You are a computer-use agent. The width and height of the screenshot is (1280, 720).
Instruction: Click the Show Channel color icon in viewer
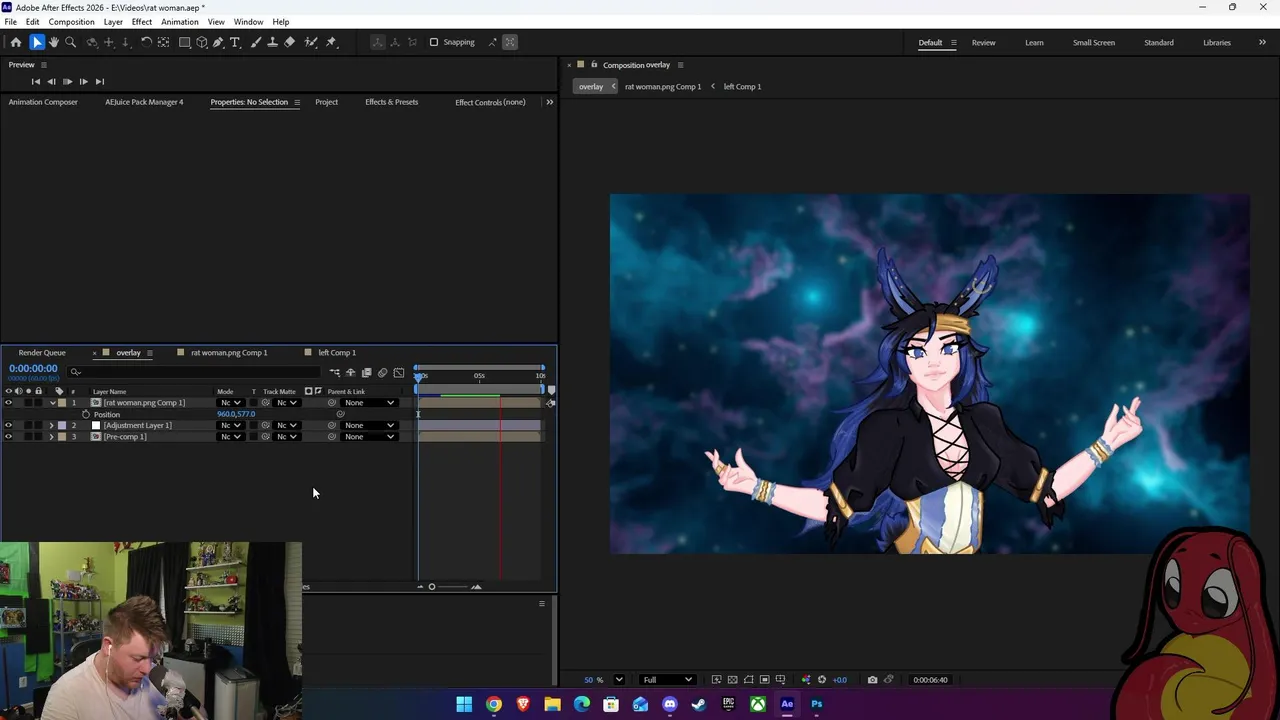point(806,680)
